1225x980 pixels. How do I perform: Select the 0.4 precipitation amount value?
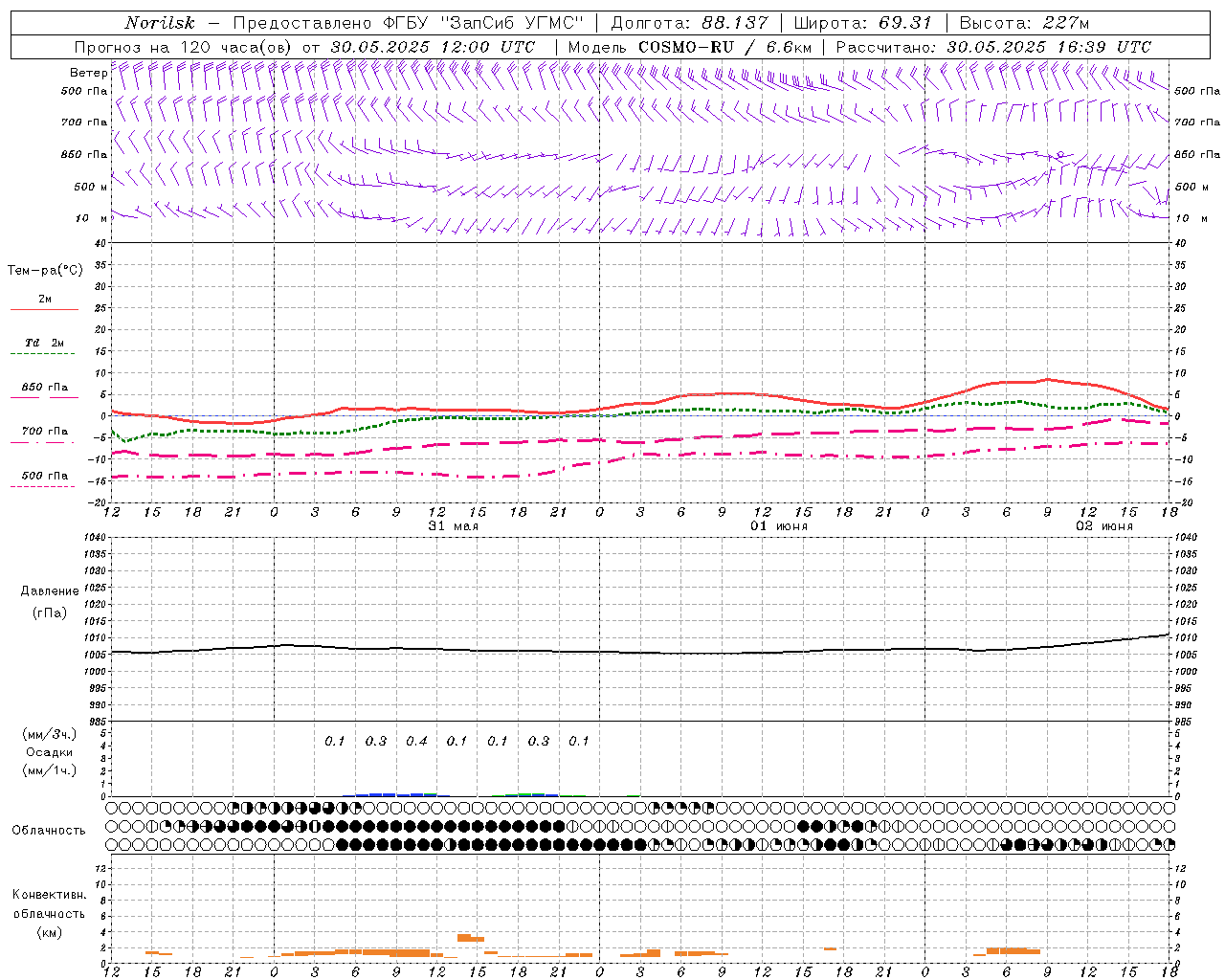(x=416, y=741)
